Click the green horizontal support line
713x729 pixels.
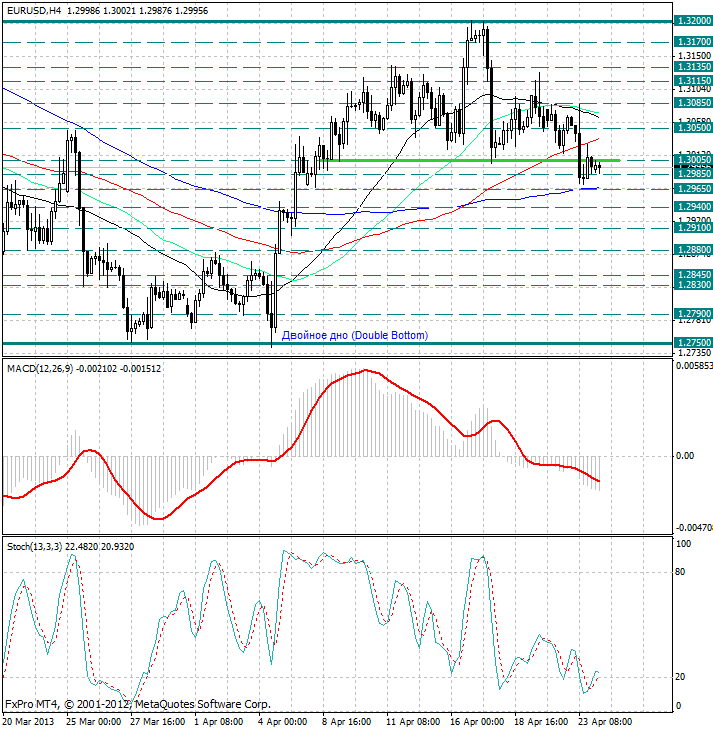click(x=469, y=160)
